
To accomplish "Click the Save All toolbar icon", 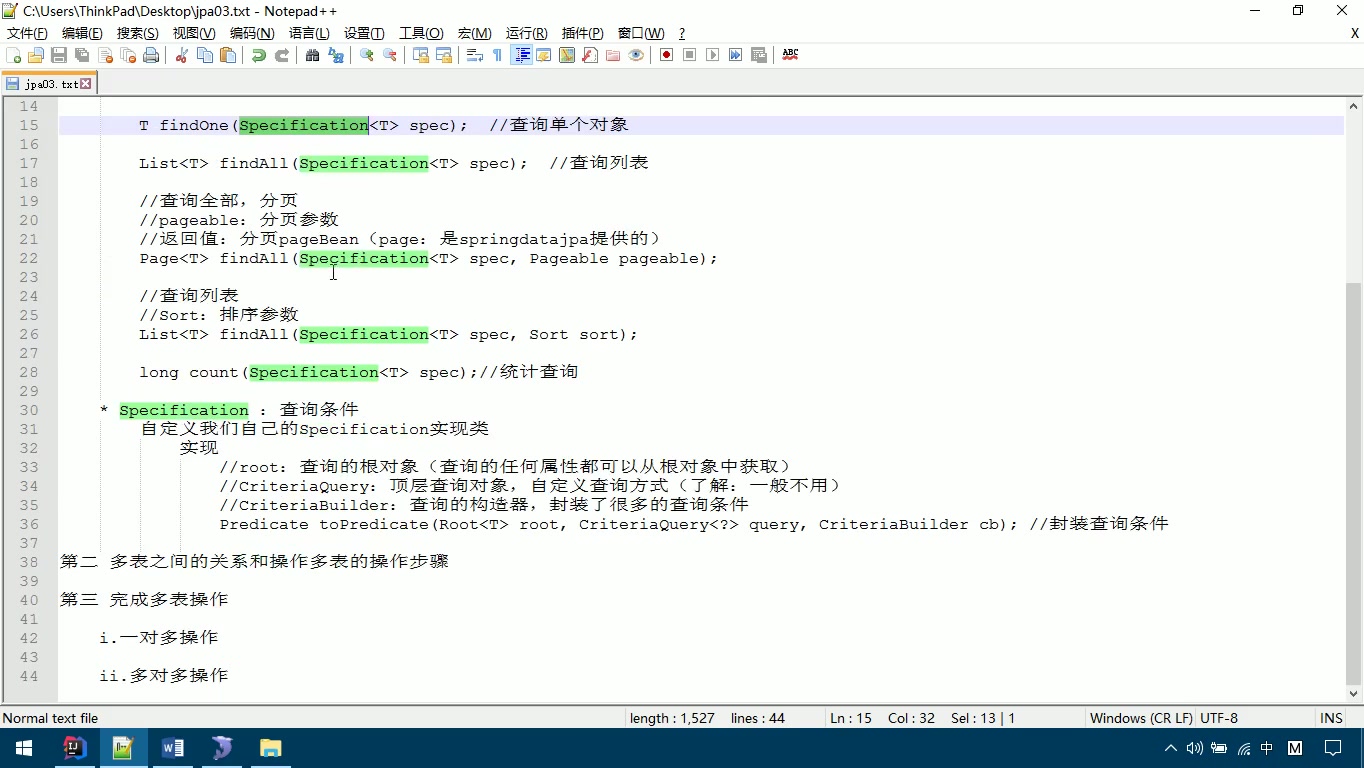I will (82, 55).
